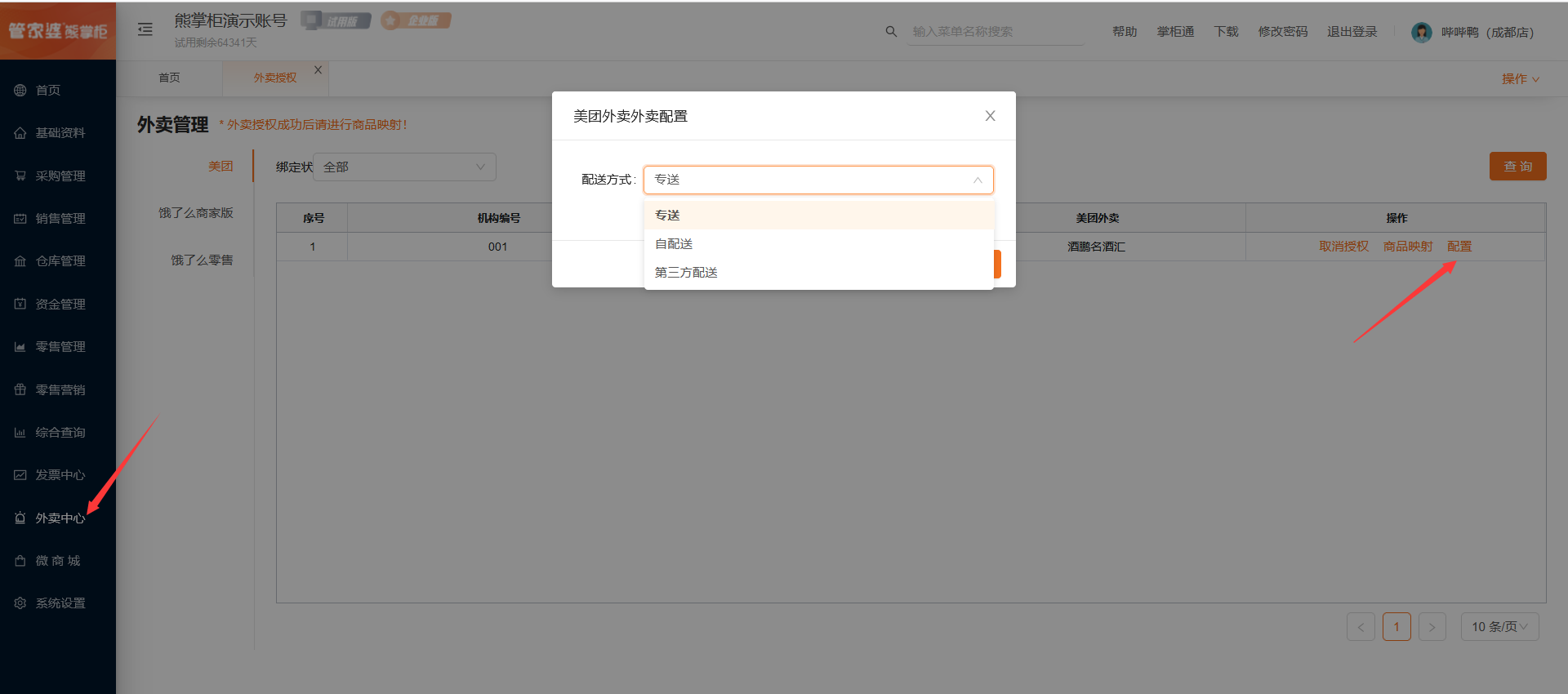Open the user avatar profile
This screenshot has width=1568, height=694.
coord(1422,32)
